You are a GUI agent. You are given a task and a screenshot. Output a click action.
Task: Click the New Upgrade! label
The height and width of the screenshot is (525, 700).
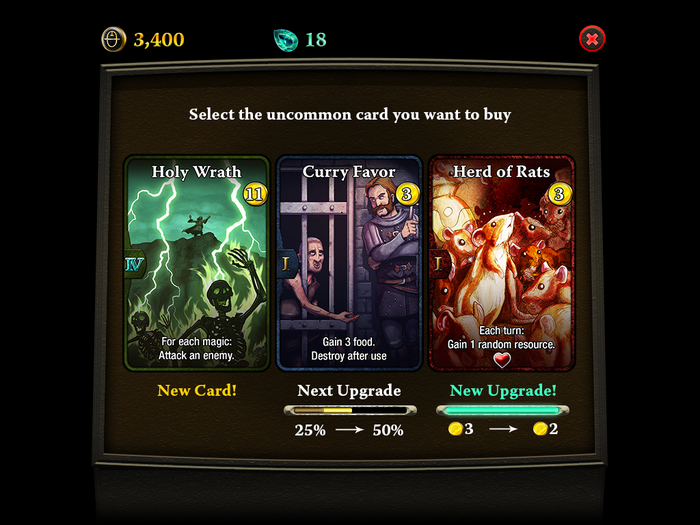pyautogui.click(x=503, y=390)
